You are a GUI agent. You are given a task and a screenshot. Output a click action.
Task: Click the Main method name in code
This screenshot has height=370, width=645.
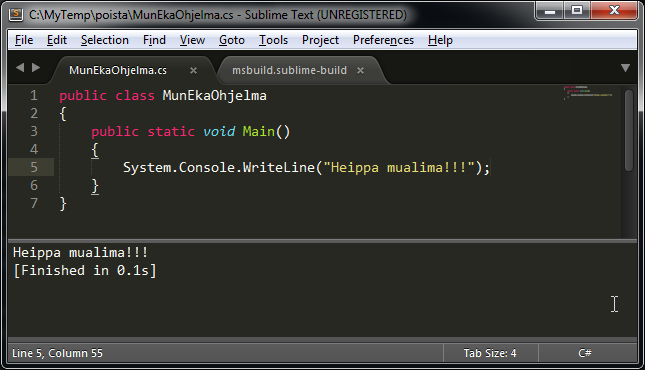point(258,131)
